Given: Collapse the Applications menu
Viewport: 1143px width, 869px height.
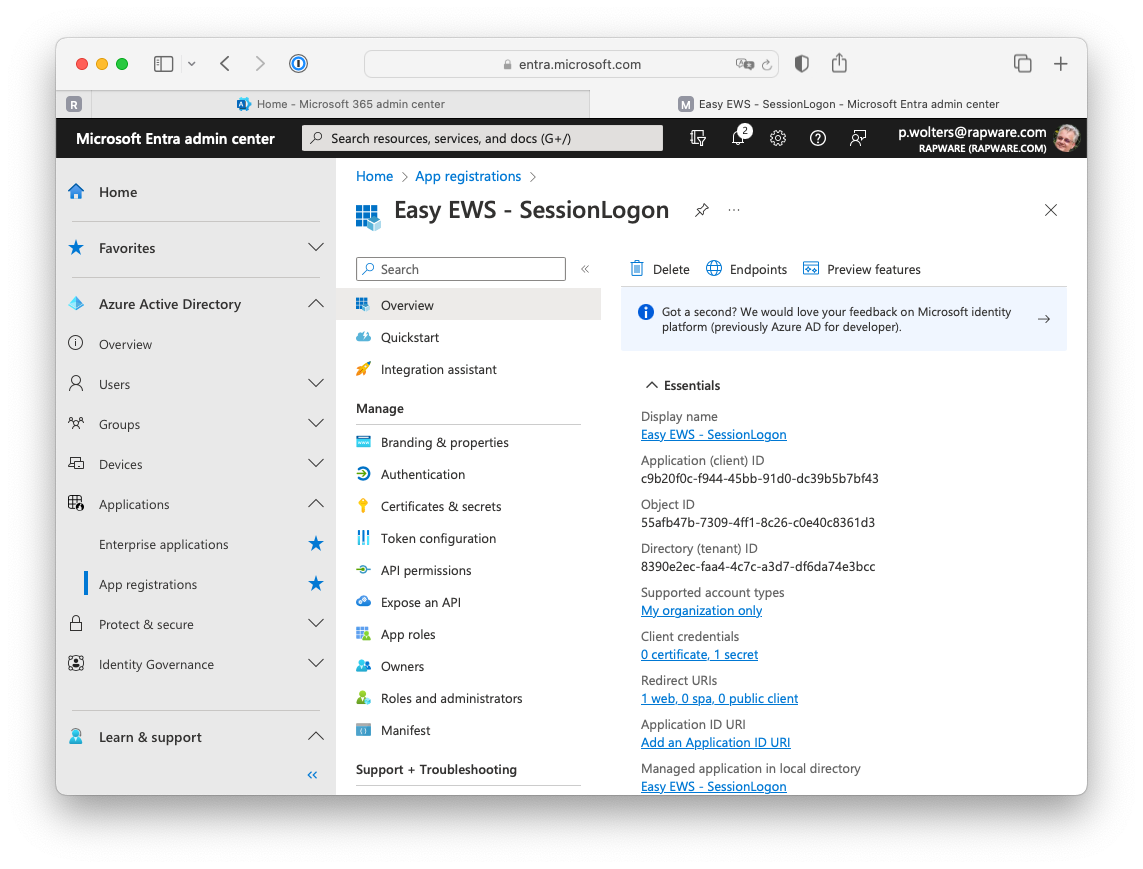Looking at the screenshot, I should tap(316, 504).
